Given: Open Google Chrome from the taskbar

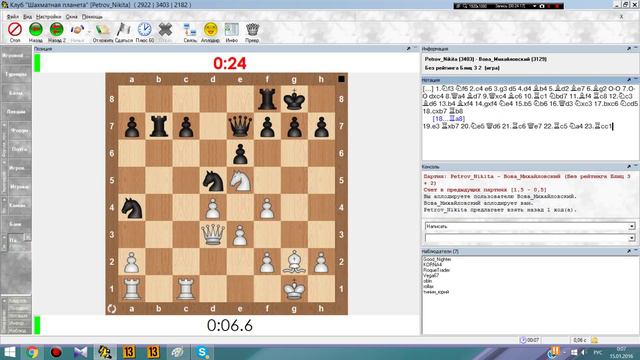Looking at the screenshot, I should point(33,352).
